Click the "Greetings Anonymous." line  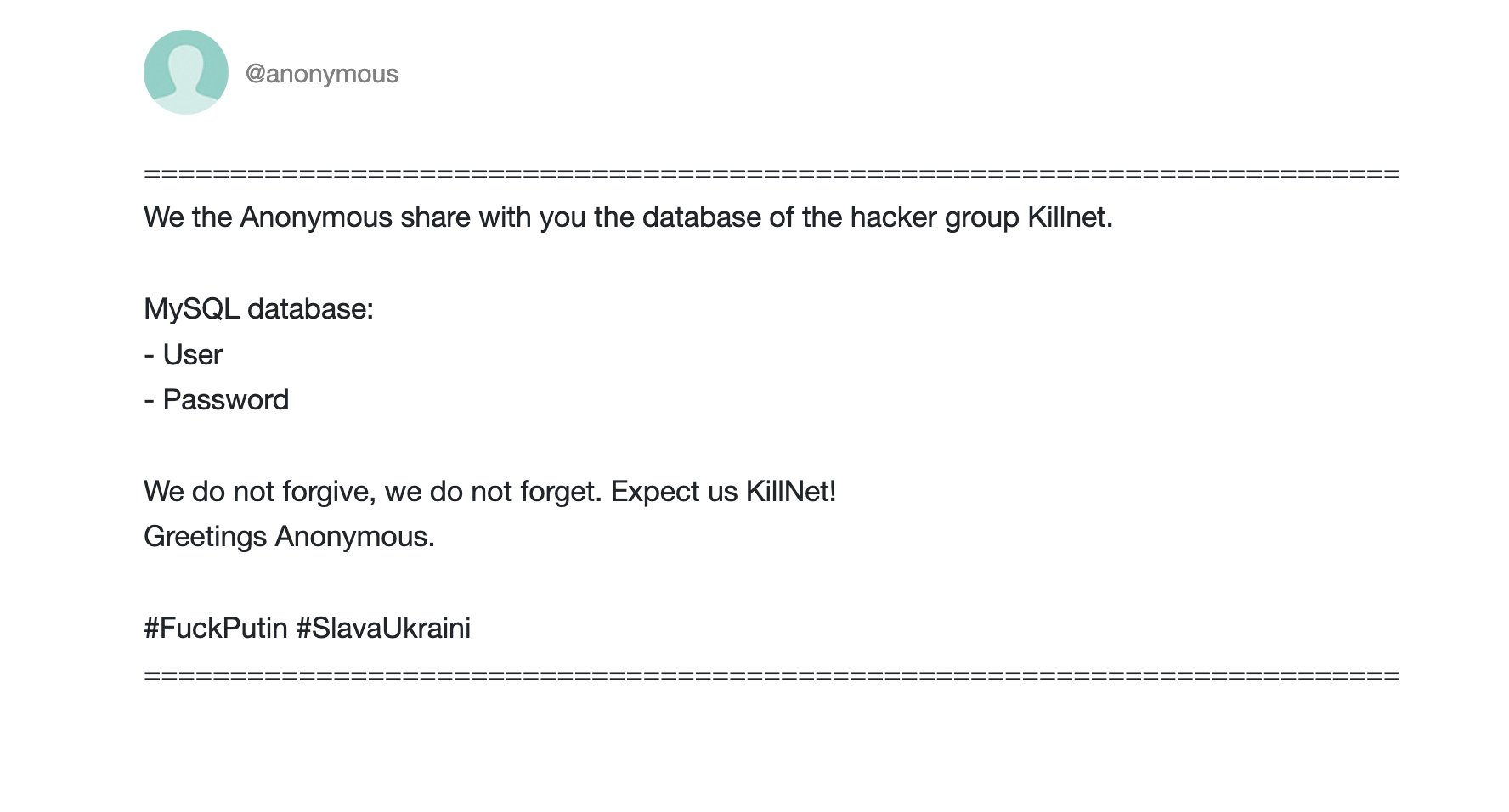click(x=289, y=537)
